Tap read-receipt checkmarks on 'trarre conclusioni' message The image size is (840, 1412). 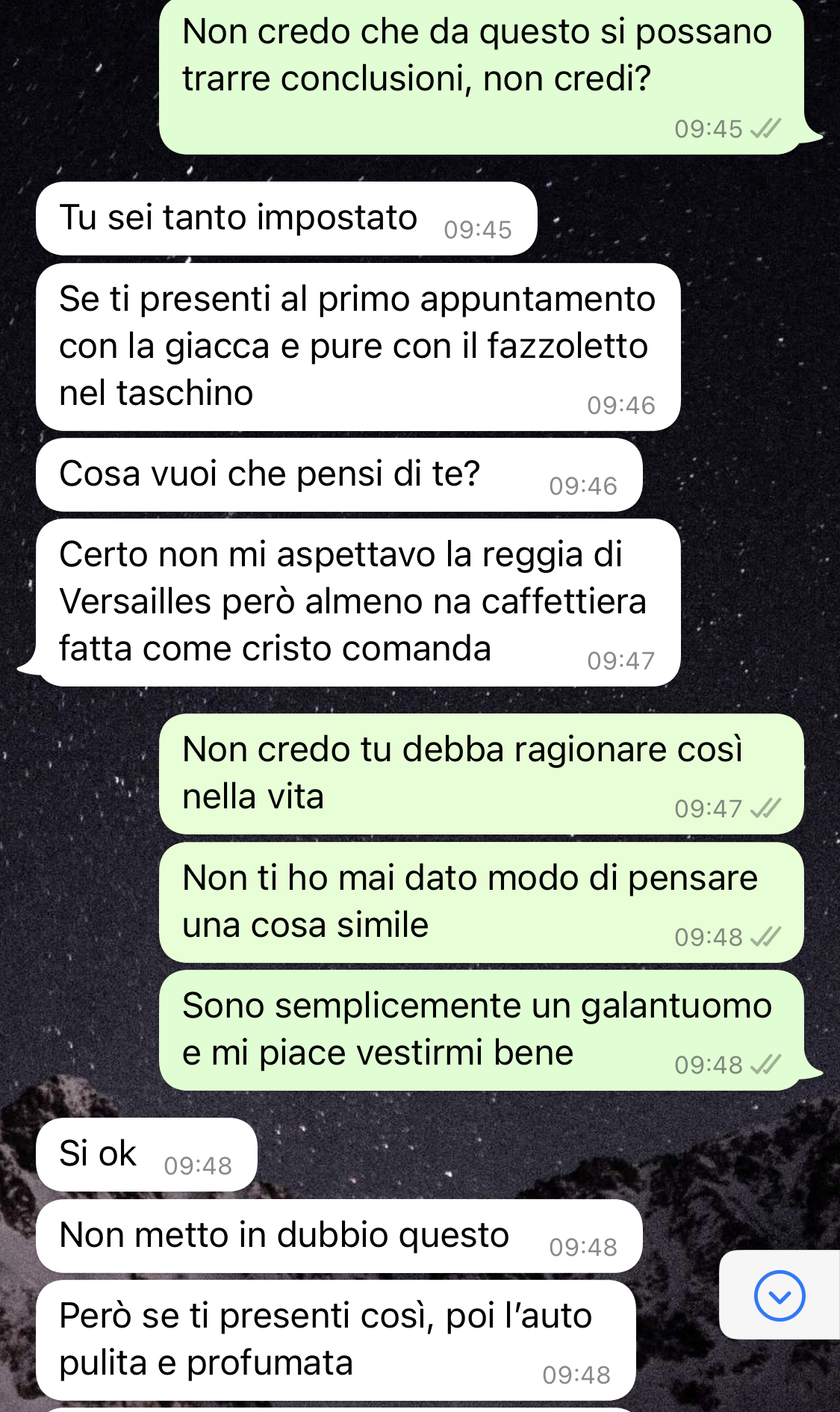[765, 129]
